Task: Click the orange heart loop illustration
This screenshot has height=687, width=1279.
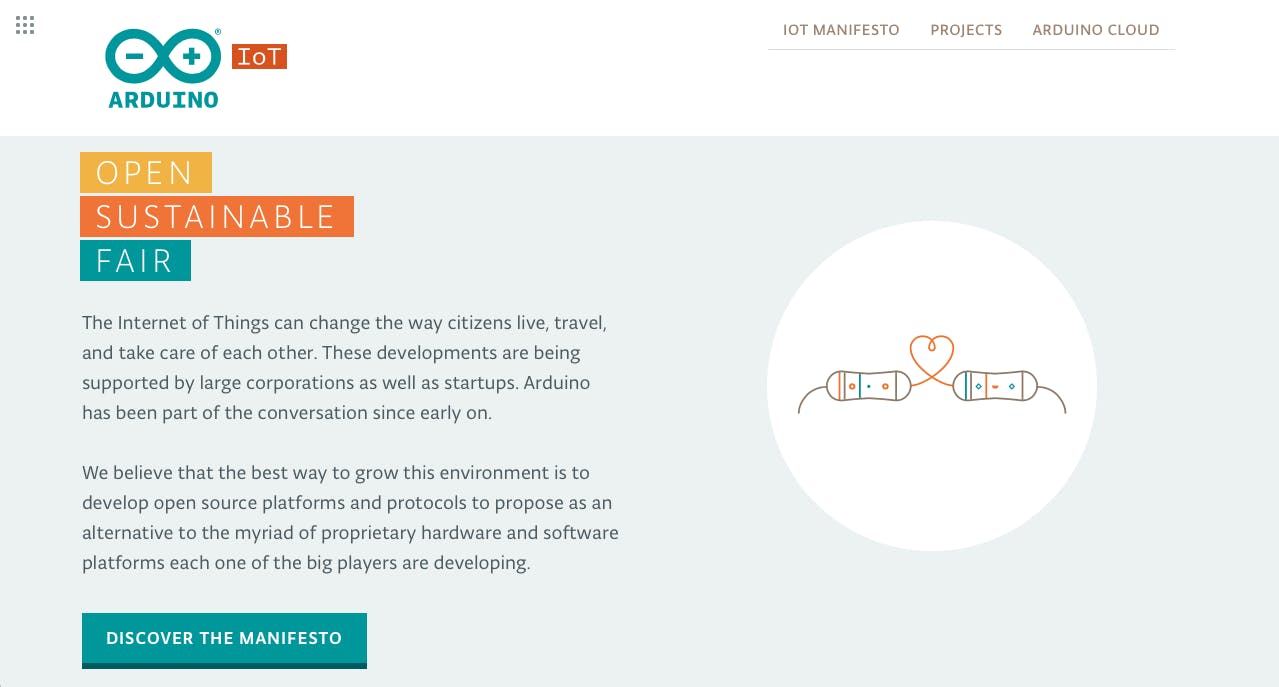Action: 931,355
